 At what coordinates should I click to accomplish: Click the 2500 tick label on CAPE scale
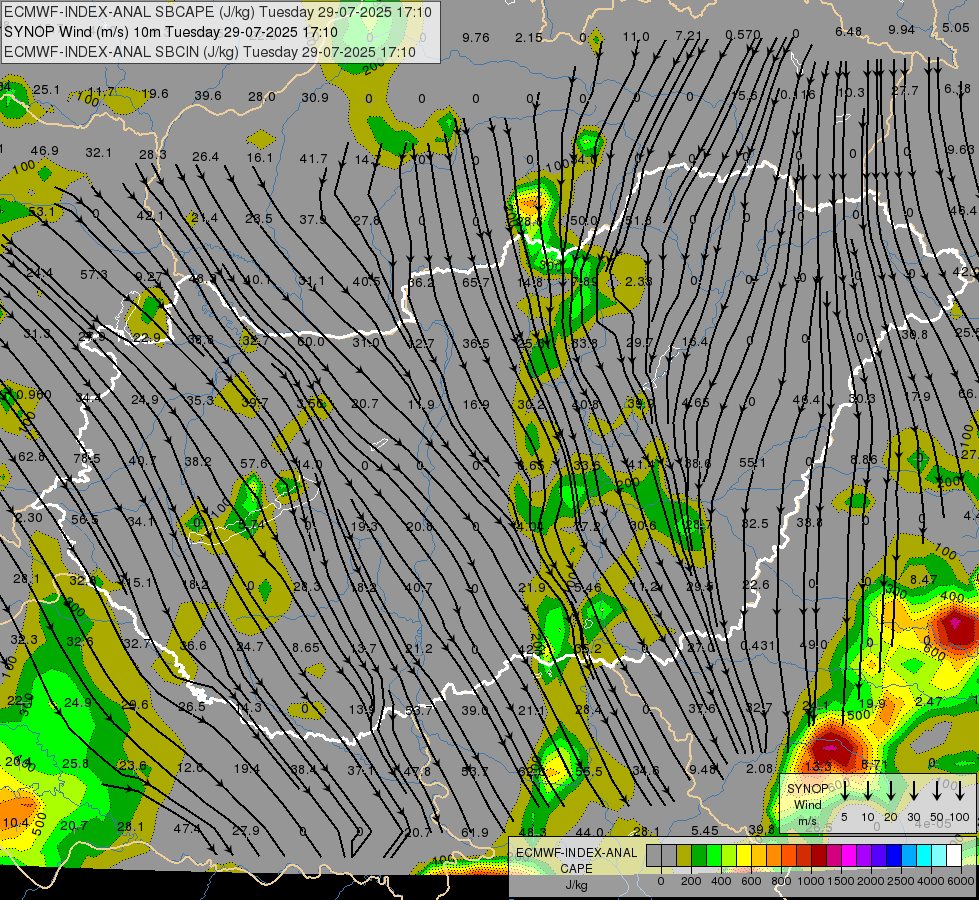pos(900,881)
